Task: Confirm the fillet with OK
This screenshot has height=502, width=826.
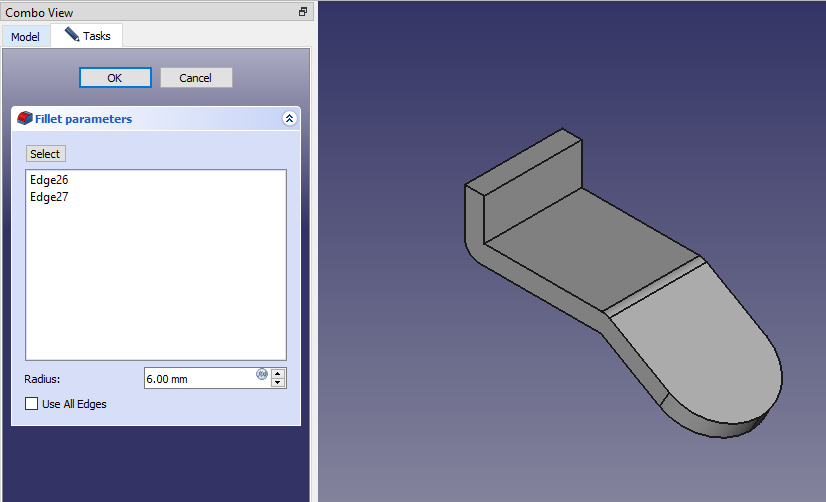Action: tap(115, 78)
